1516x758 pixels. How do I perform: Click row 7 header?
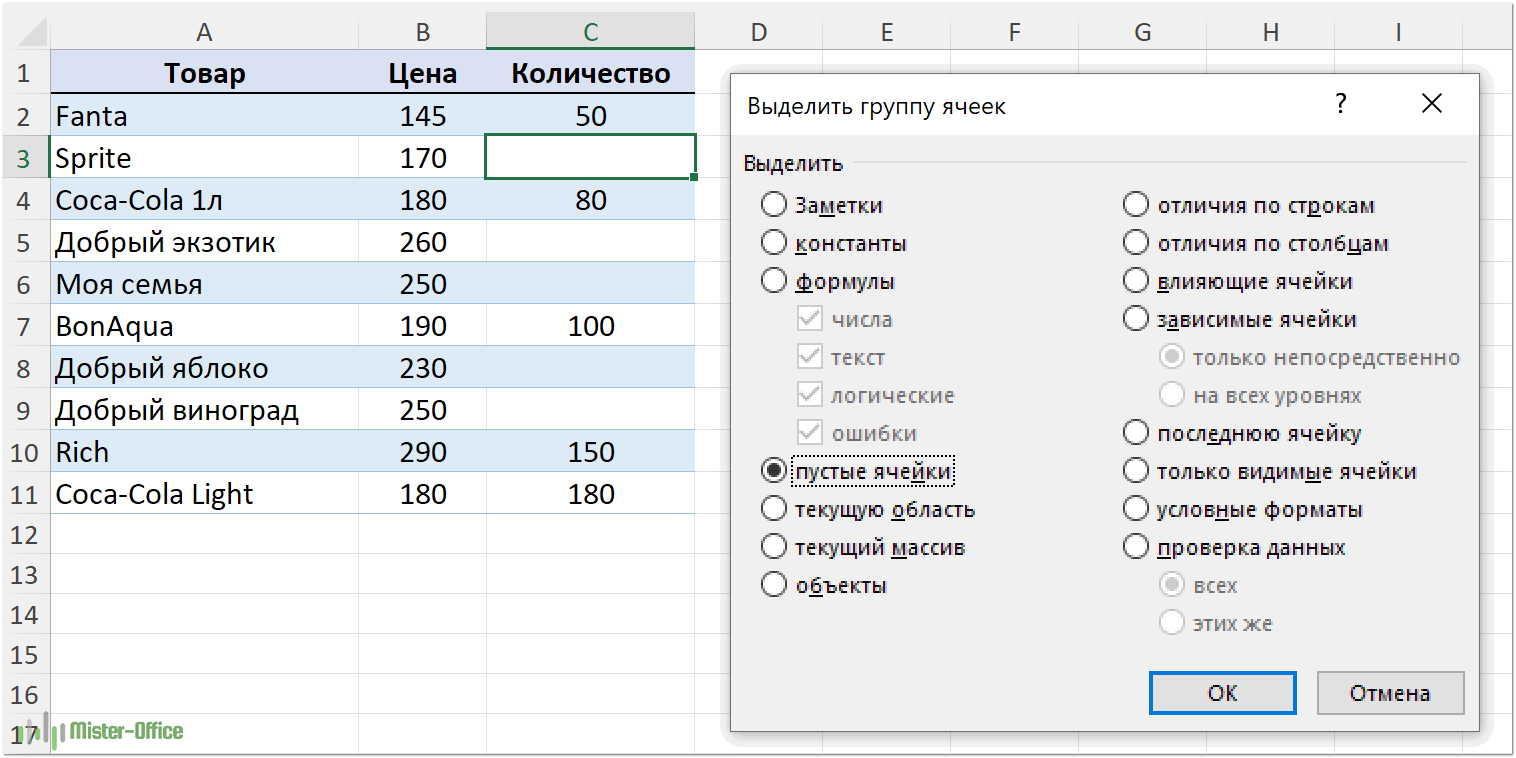tap(25, 326)
